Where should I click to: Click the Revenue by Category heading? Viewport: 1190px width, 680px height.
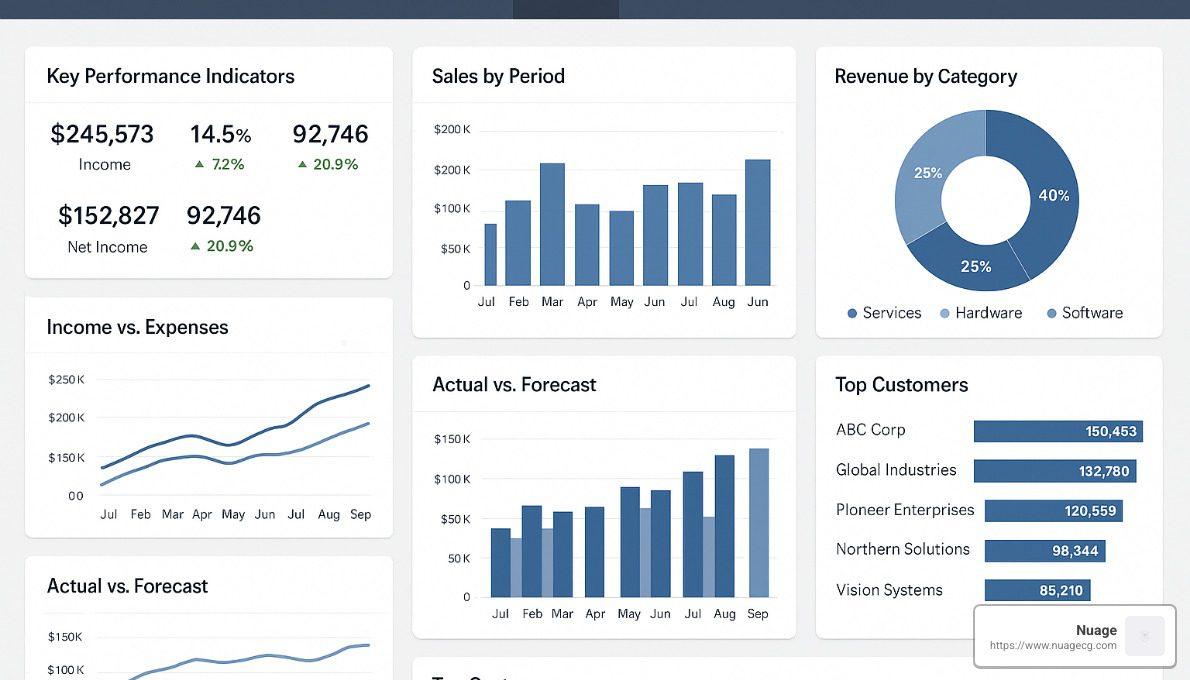pyautogui.click(x=926, y=77)
